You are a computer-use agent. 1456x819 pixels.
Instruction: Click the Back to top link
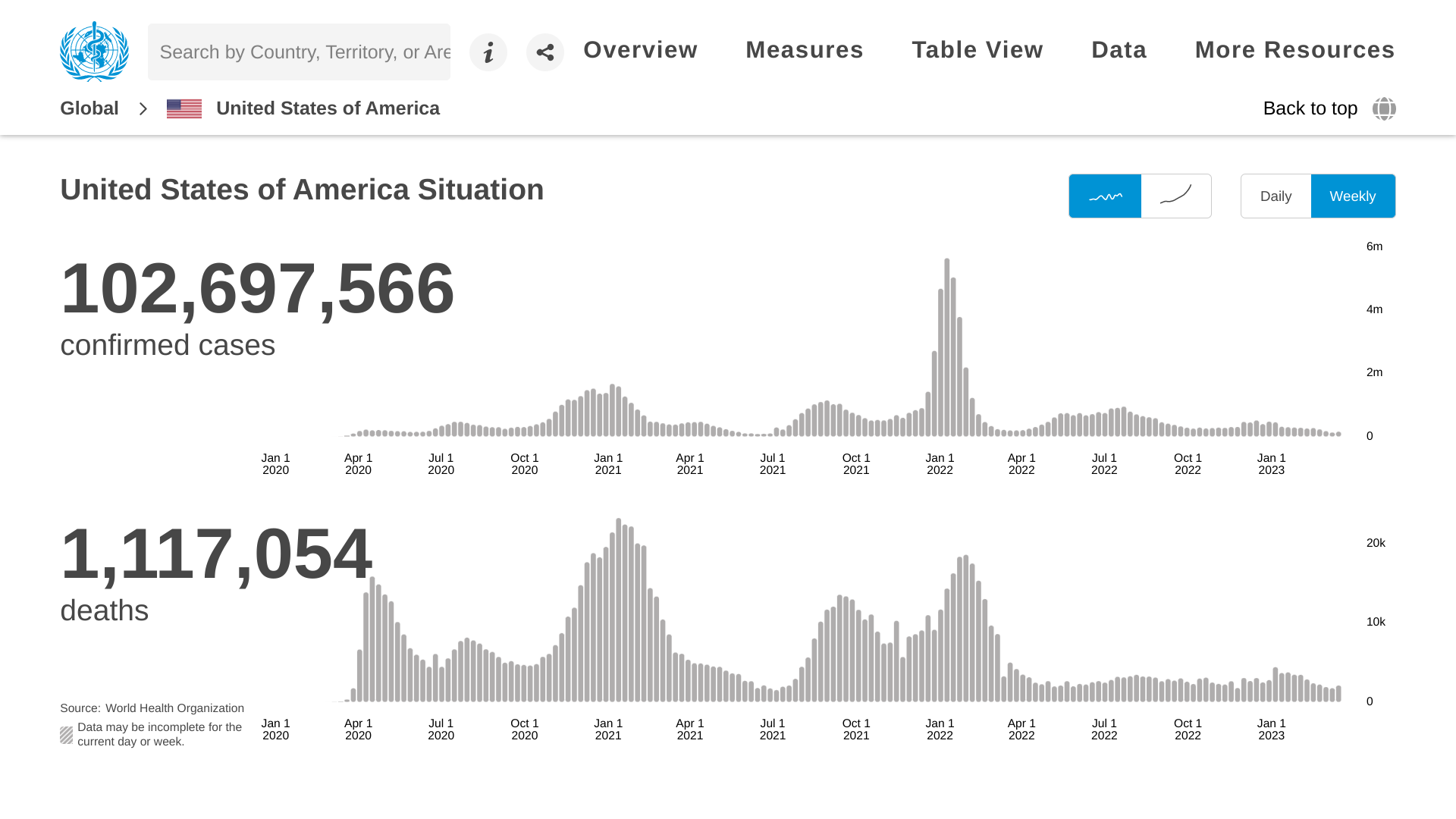1310,108
